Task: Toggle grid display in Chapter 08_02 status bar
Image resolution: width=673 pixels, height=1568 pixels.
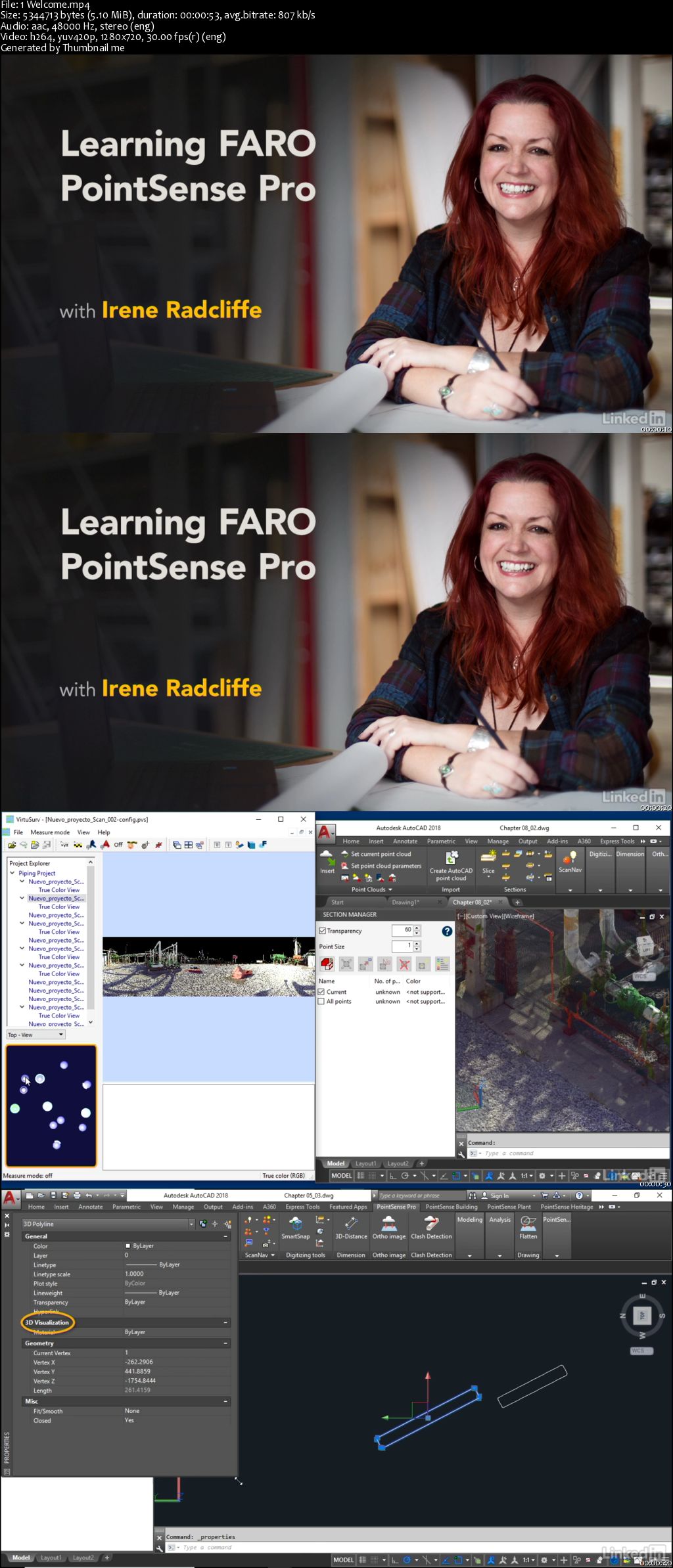Action: 360,1175
